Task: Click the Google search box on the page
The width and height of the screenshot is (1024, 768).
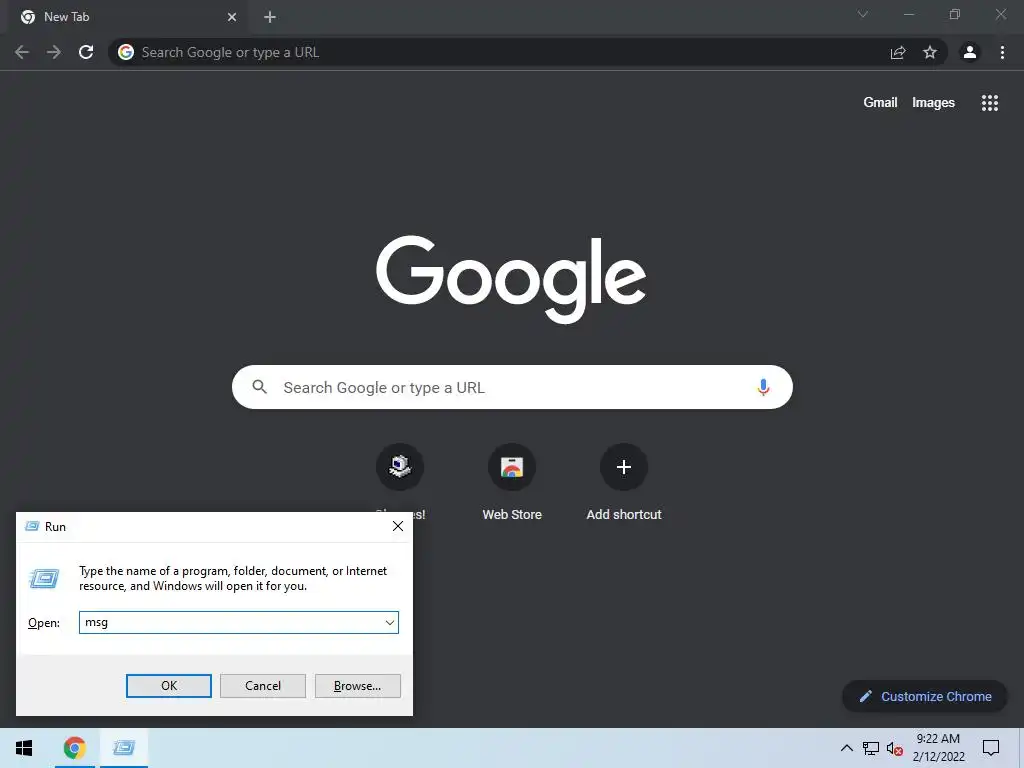Action: [512, 387]
